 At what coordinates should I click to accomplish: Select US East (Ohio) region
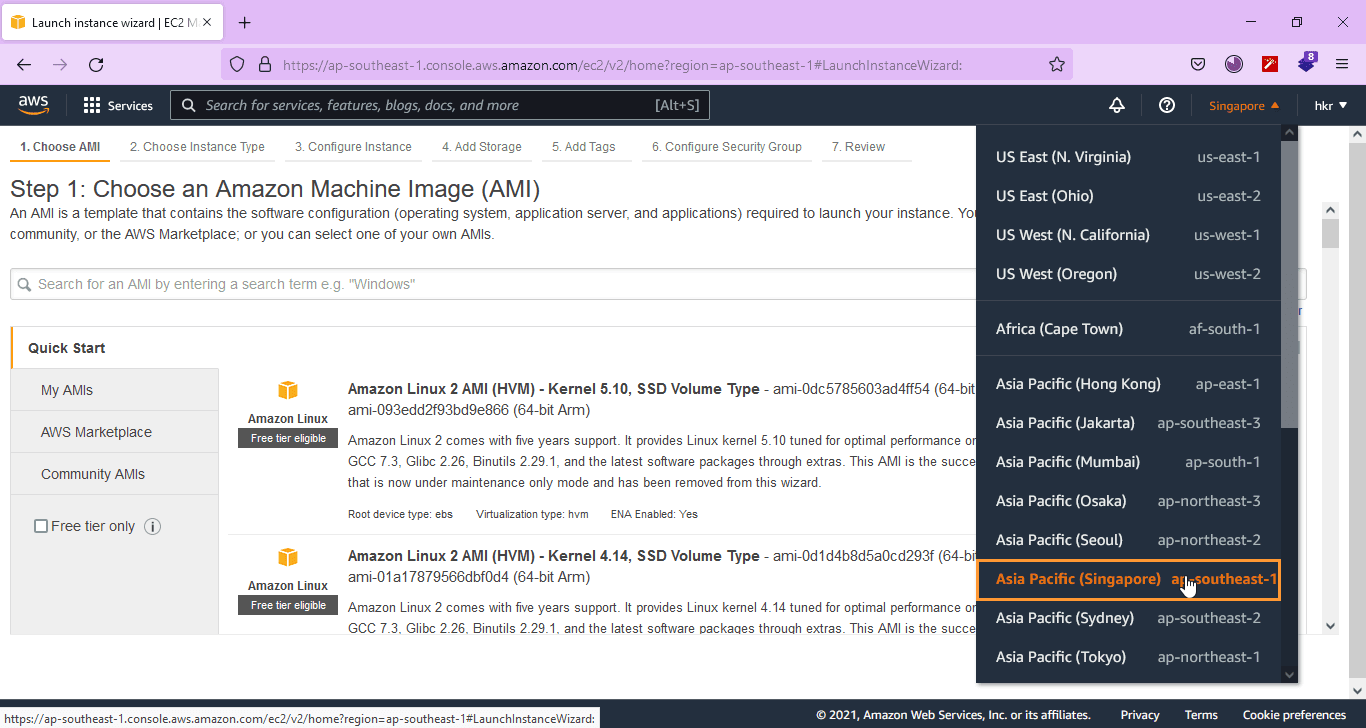(x=1128, y=196)
